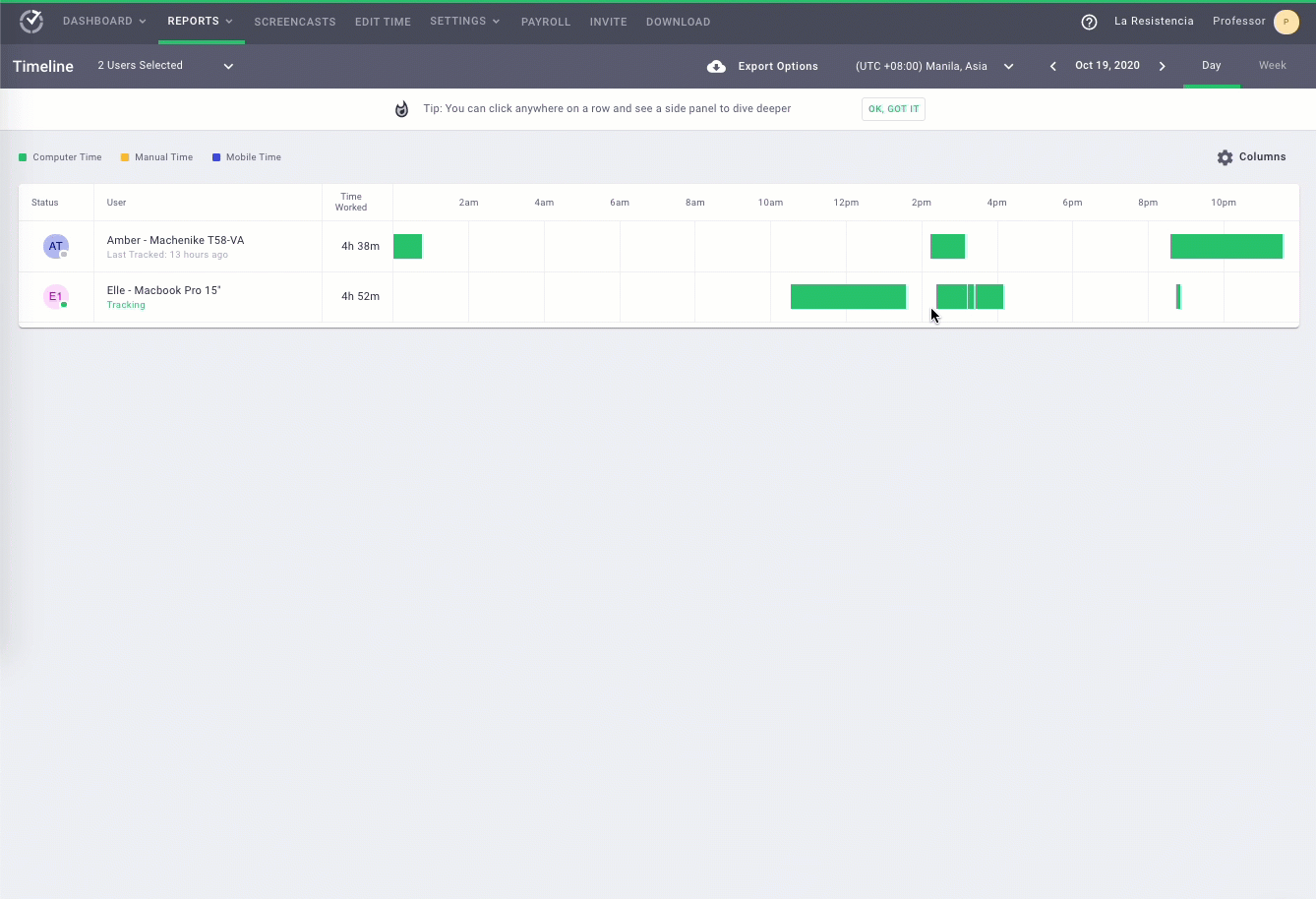This screenshot has height=899, width=1316.
Task: Click Amber's 9pm time block
Action: [x=1226, y=246]
